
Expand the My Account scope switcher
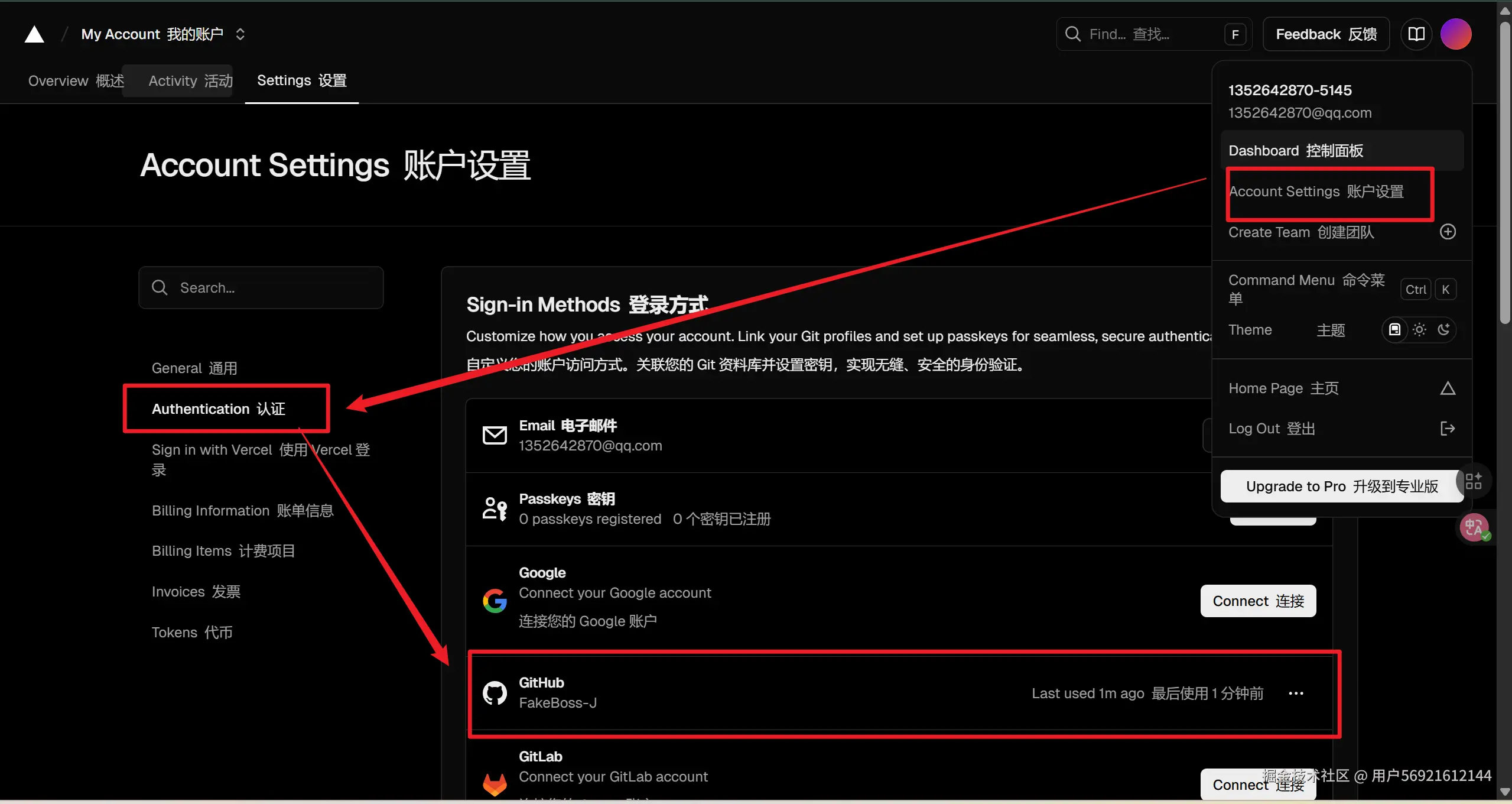240,34
